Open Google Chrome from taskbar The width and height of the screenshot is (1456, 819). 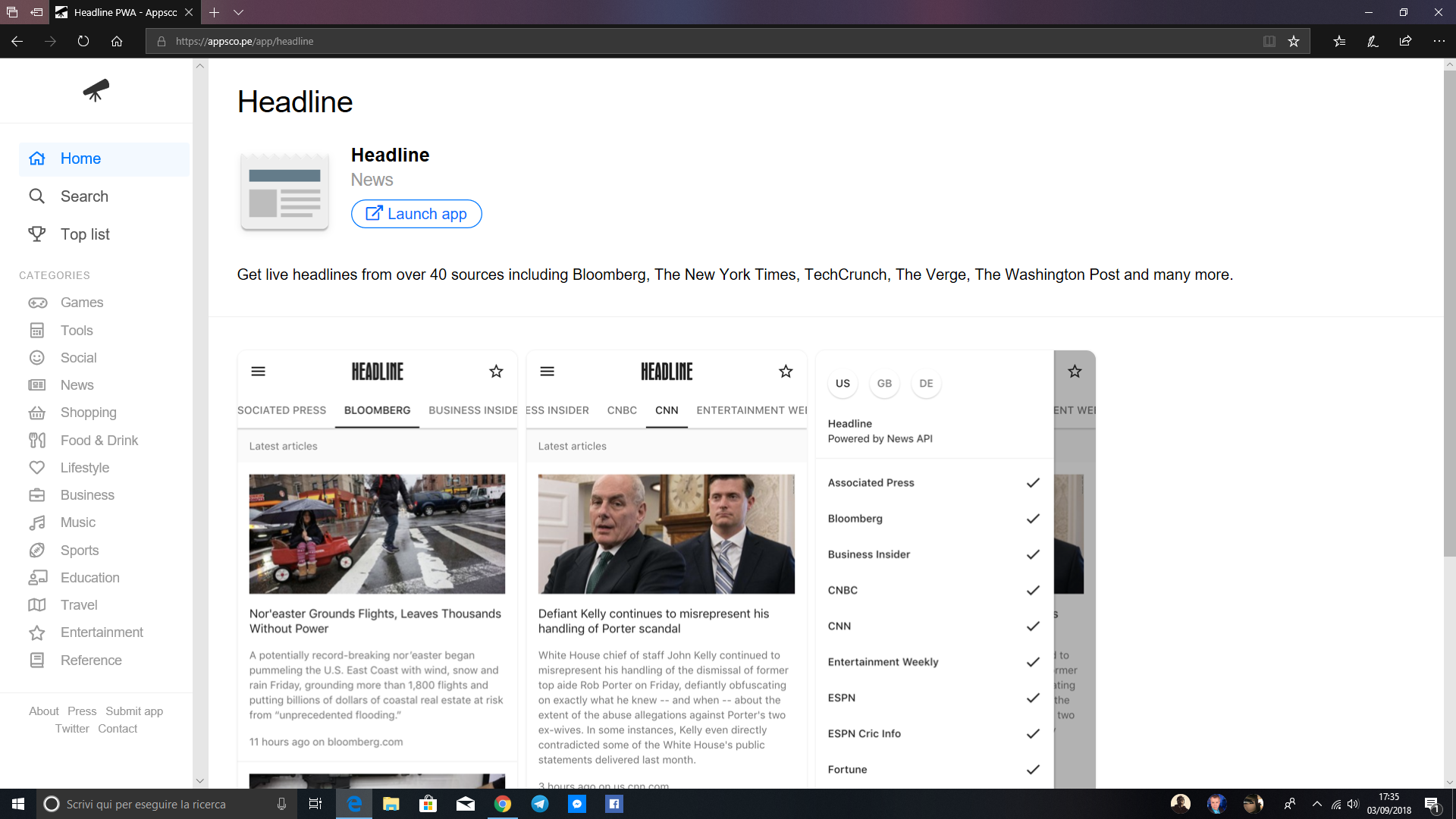(503, 804)
